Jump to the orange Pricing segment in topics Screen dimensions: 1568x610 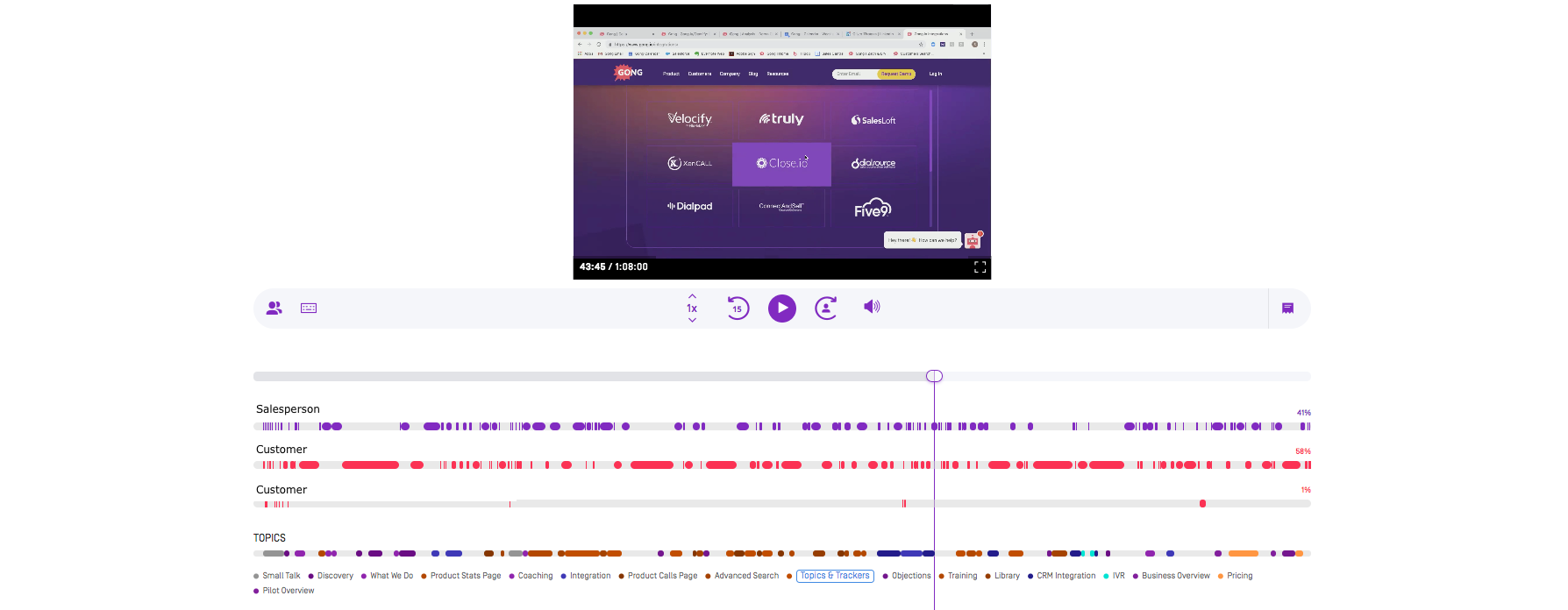1244,554
